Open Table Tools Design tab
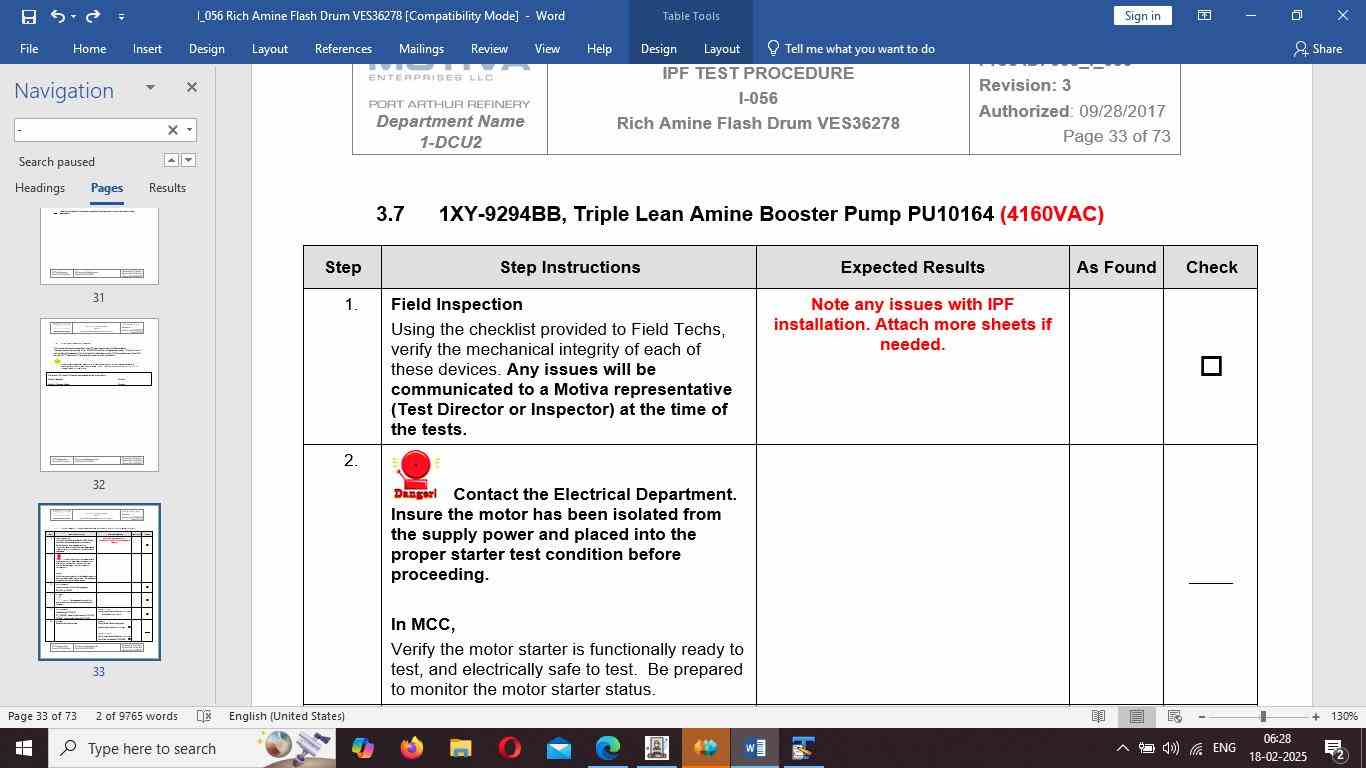Screen dimensions: 1366x768 tap(658, 48)
